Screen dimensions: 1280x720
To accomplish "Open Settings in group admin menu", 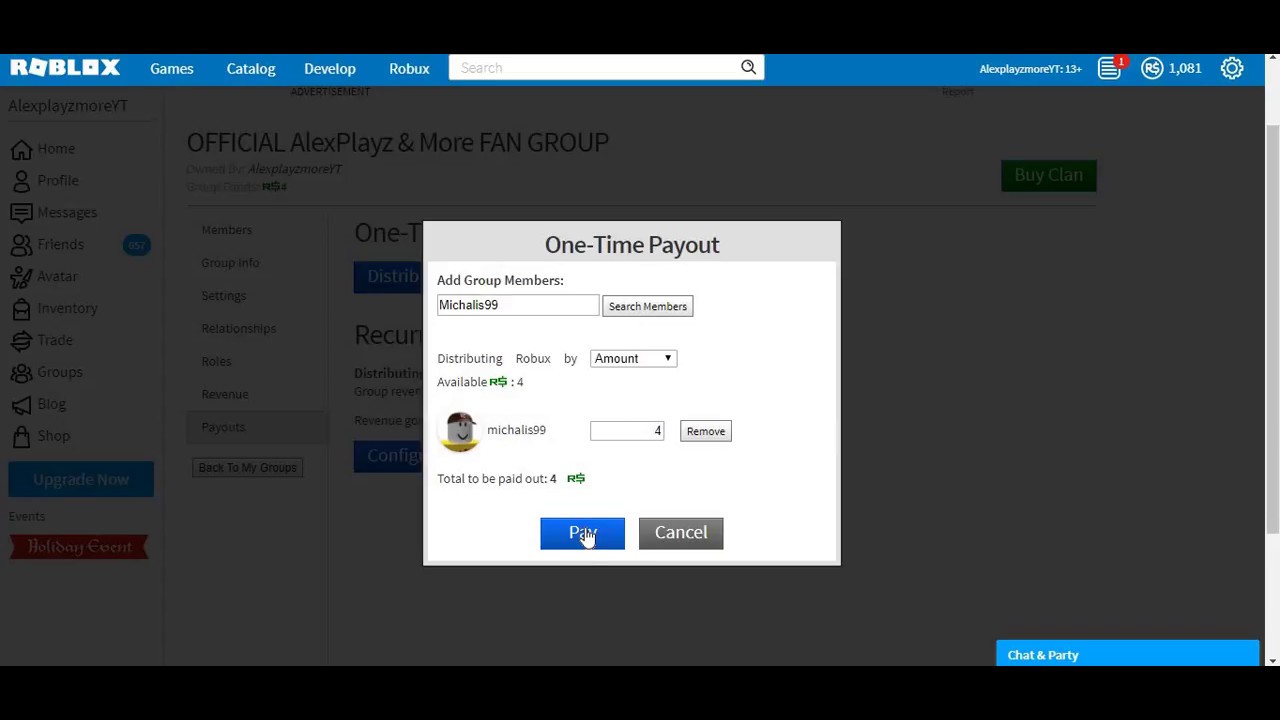I will click(224, 296).
